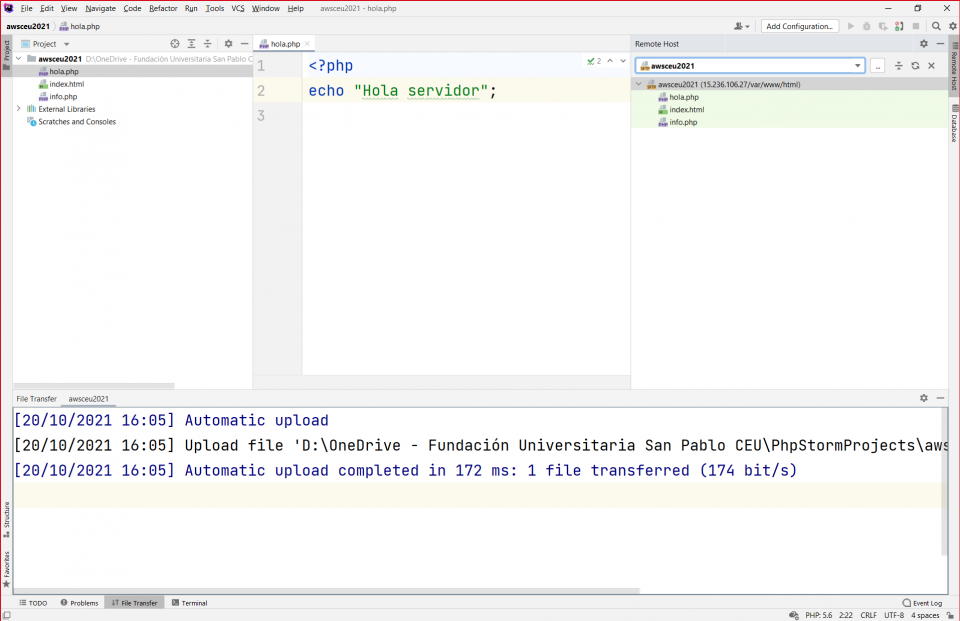Viewport: 960px width, 621px height.
Task: Click Listen for PHP Debug Connections icon
Action: pos(899,26)
